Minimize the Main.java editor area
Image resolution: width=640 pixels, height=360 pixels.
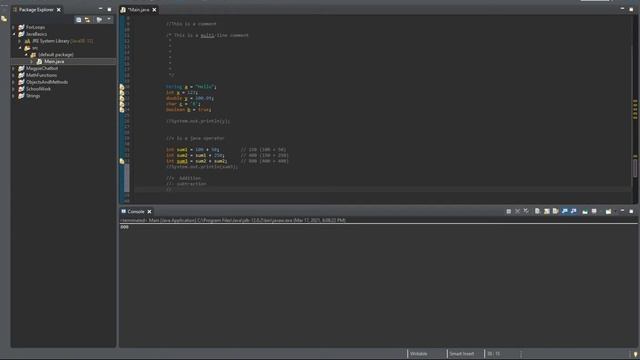coord(622,9)
